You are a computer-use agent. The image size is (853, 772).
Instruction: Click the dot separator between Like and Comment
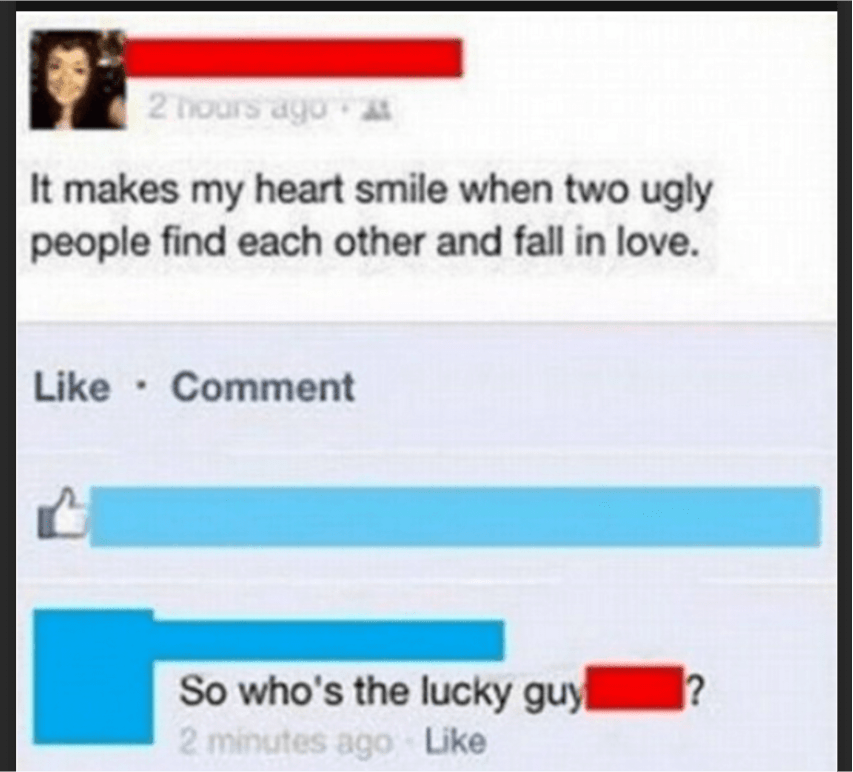coord(141,388)
